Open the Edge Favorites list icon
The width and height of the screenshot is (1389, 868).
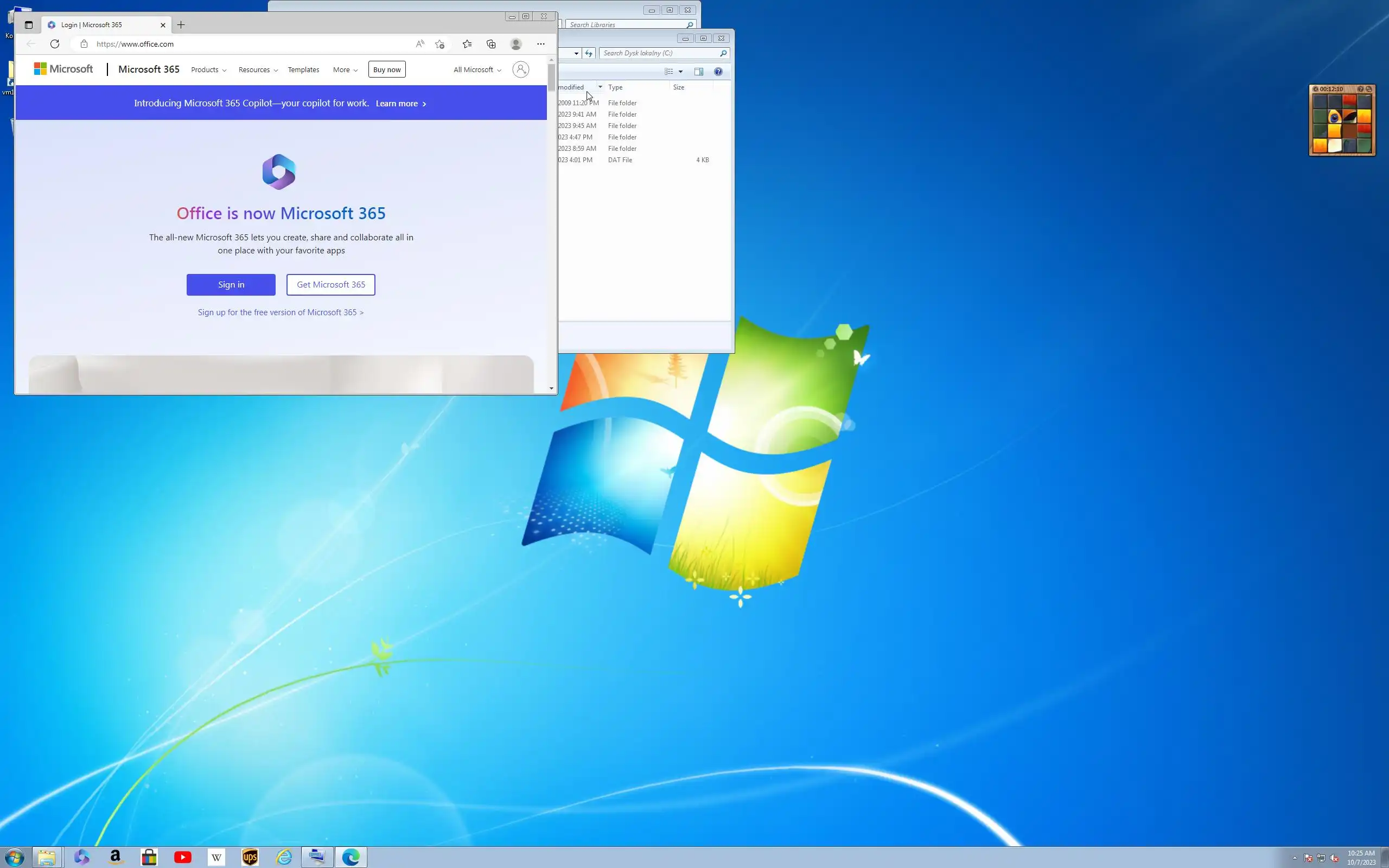click(x=467, y=43)
